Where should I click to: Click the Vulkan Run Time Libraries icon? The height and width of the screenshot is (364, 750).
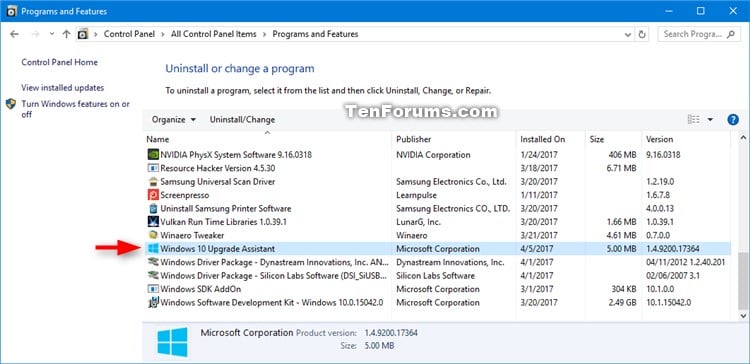point(153,222)
